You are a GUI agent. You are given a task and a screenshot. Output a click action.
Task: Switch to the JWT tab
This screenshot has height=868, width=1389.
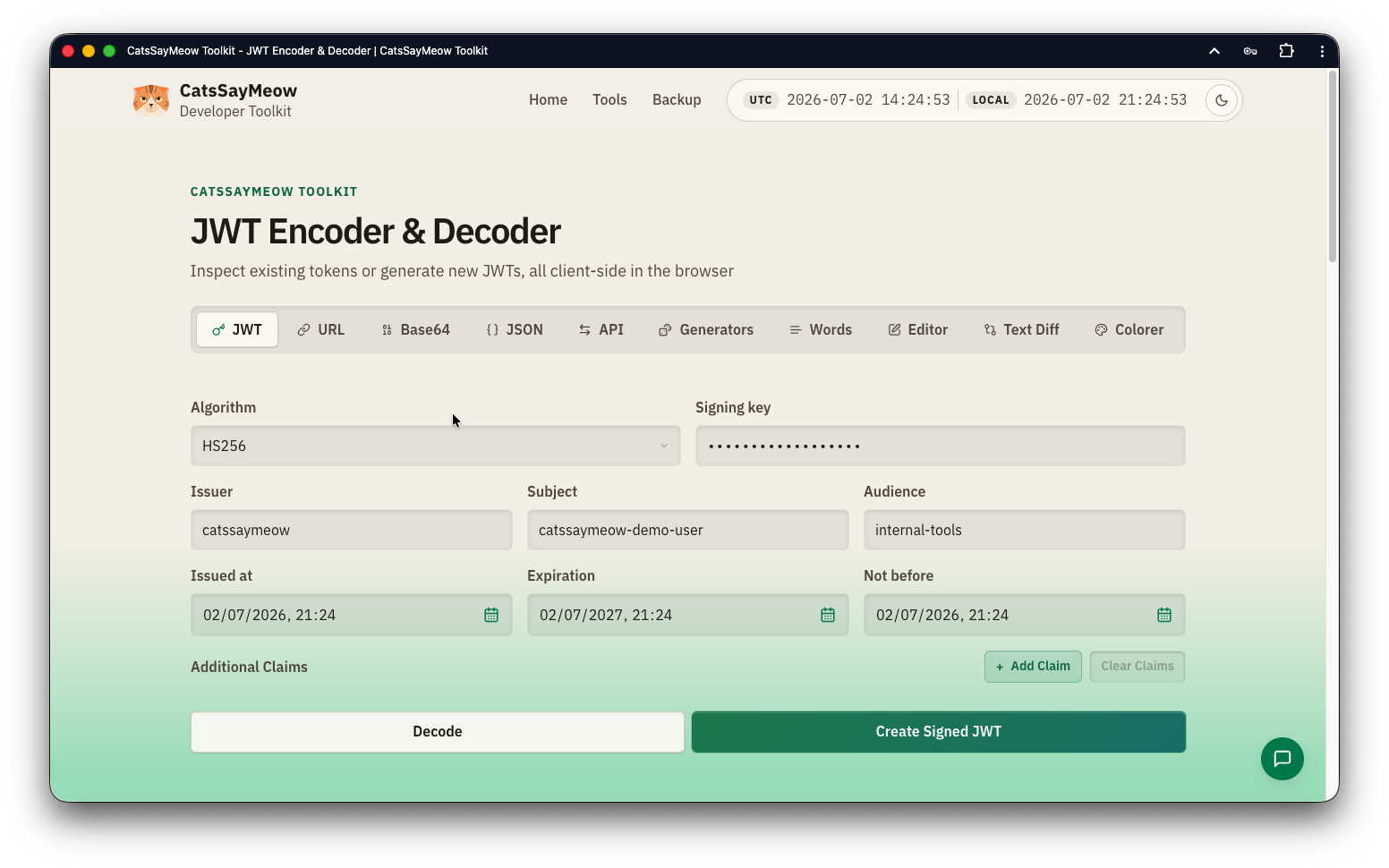237,329
